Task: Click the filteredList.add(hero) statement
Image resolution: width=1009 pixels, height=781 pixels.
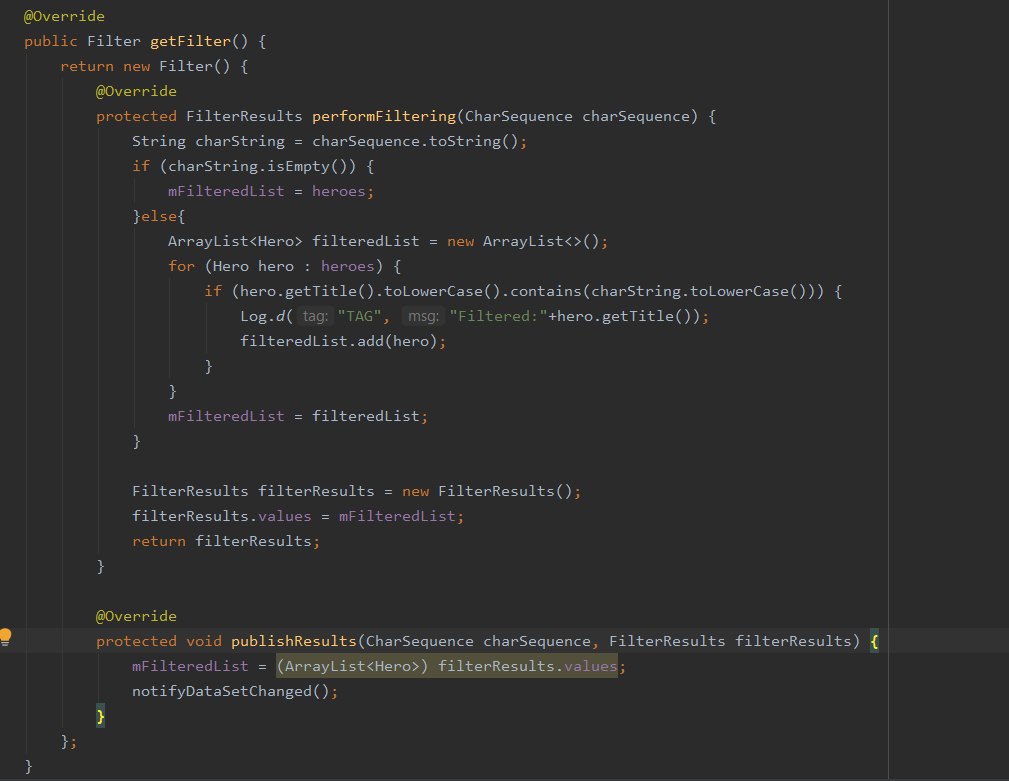Action: (343, 342)
